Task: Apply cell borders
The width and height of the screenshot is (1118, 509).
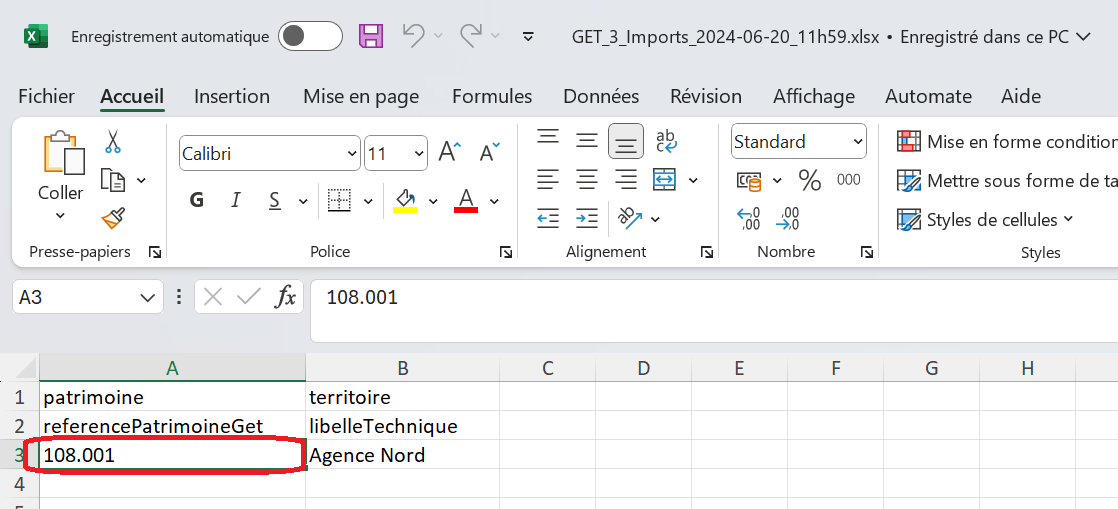Action: coord(340,201)
